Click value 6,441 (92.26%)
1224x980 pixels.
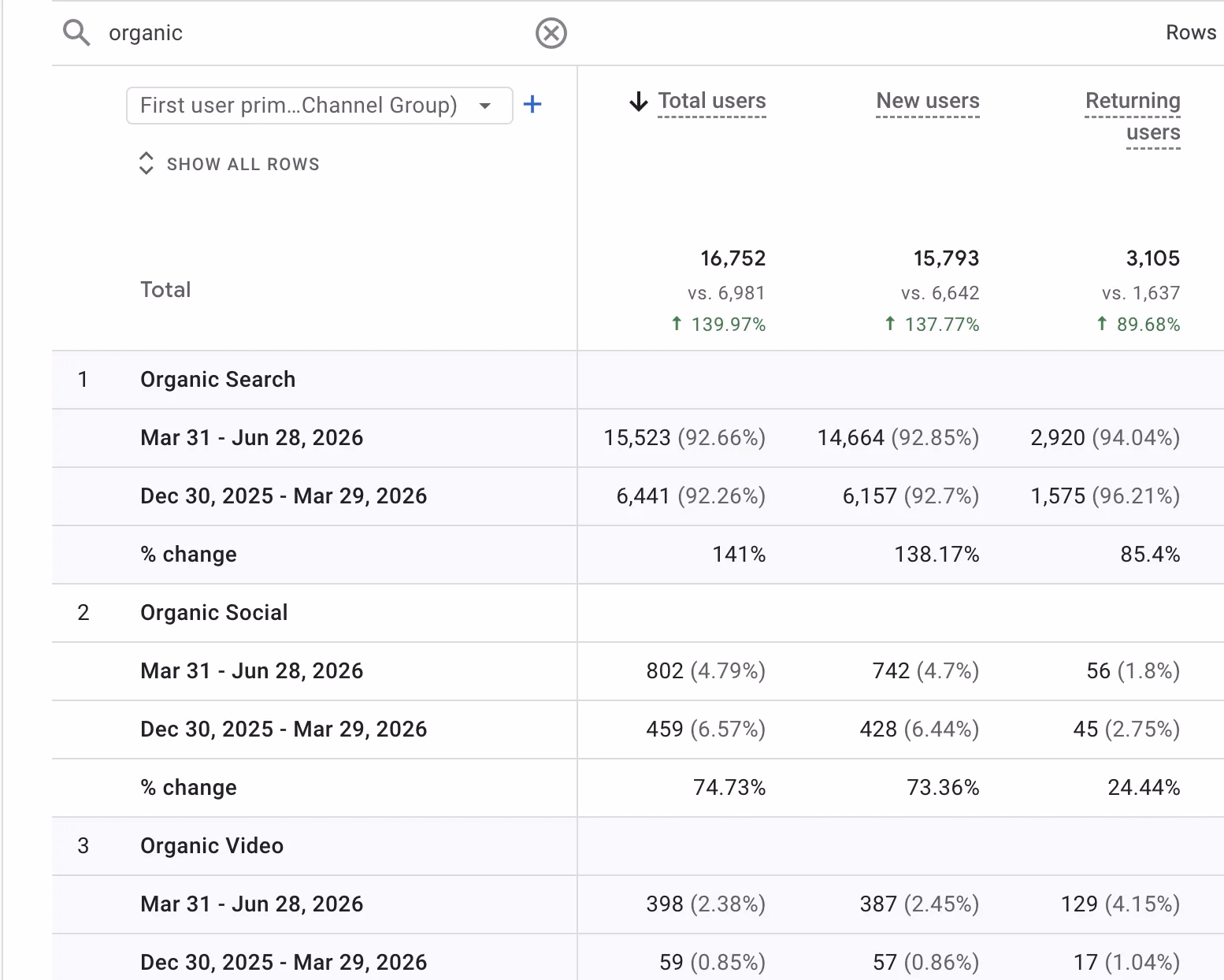[x=691, y=496]
